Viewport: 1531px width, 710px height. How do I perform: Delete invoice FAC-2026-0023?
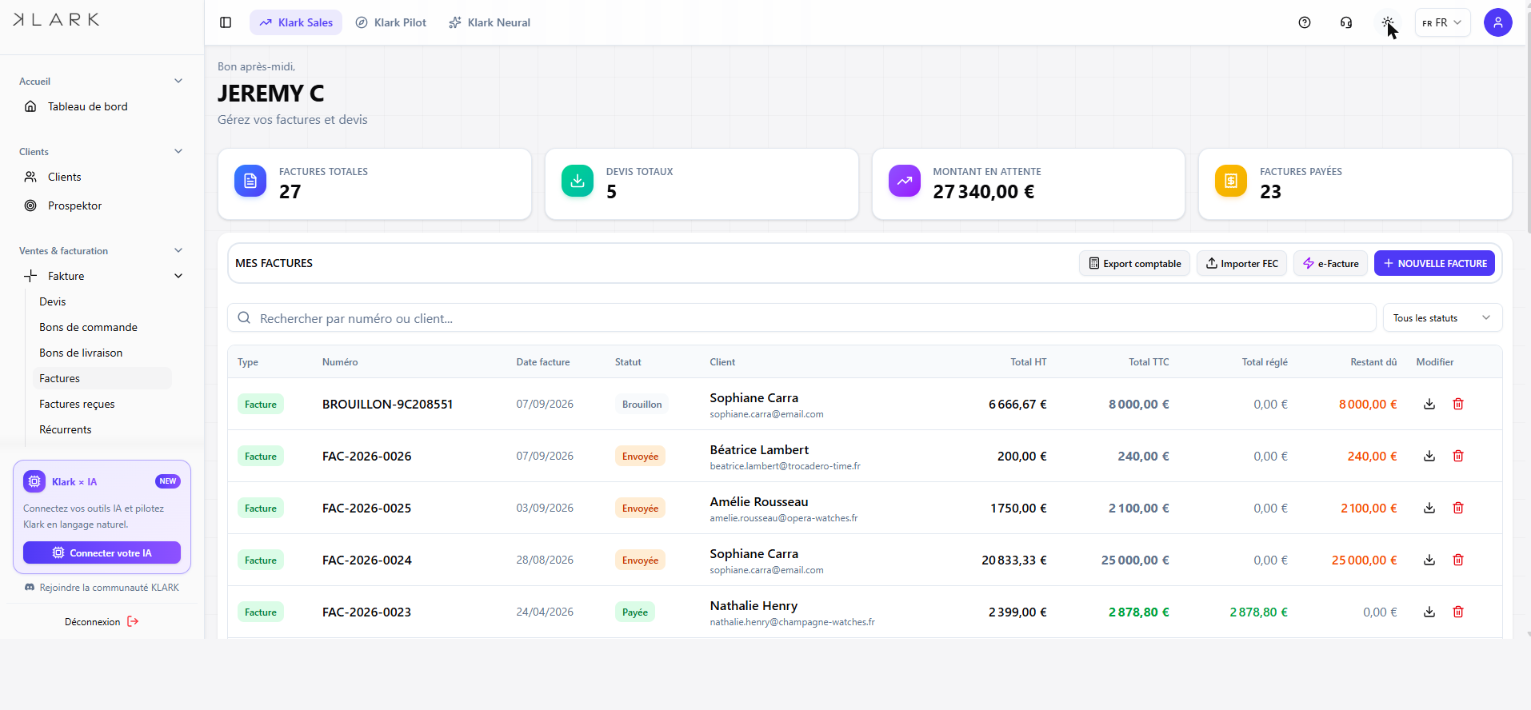click(x=1458, y=612)
